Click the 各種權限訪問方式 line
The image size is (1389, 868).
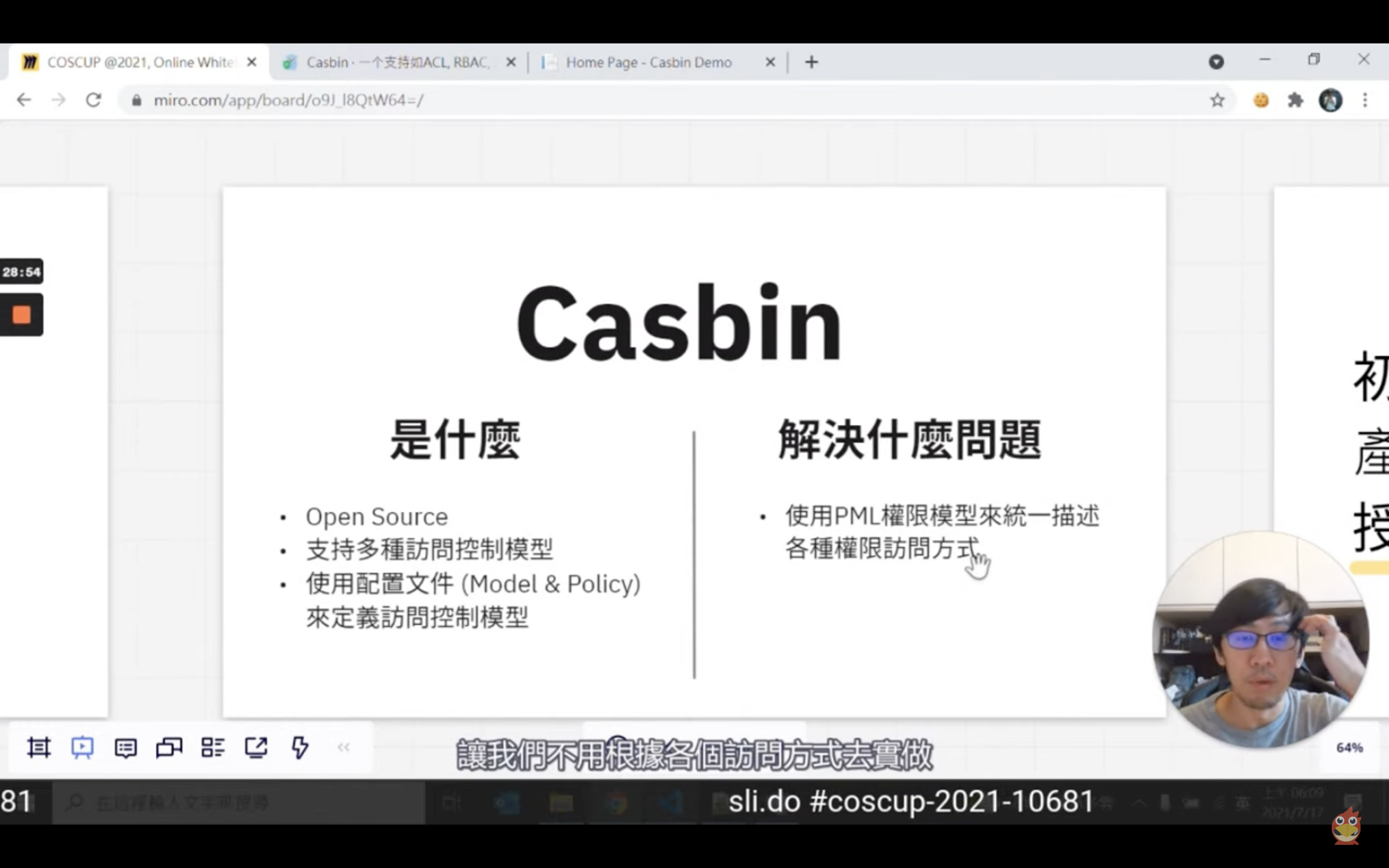pos(882,548)
